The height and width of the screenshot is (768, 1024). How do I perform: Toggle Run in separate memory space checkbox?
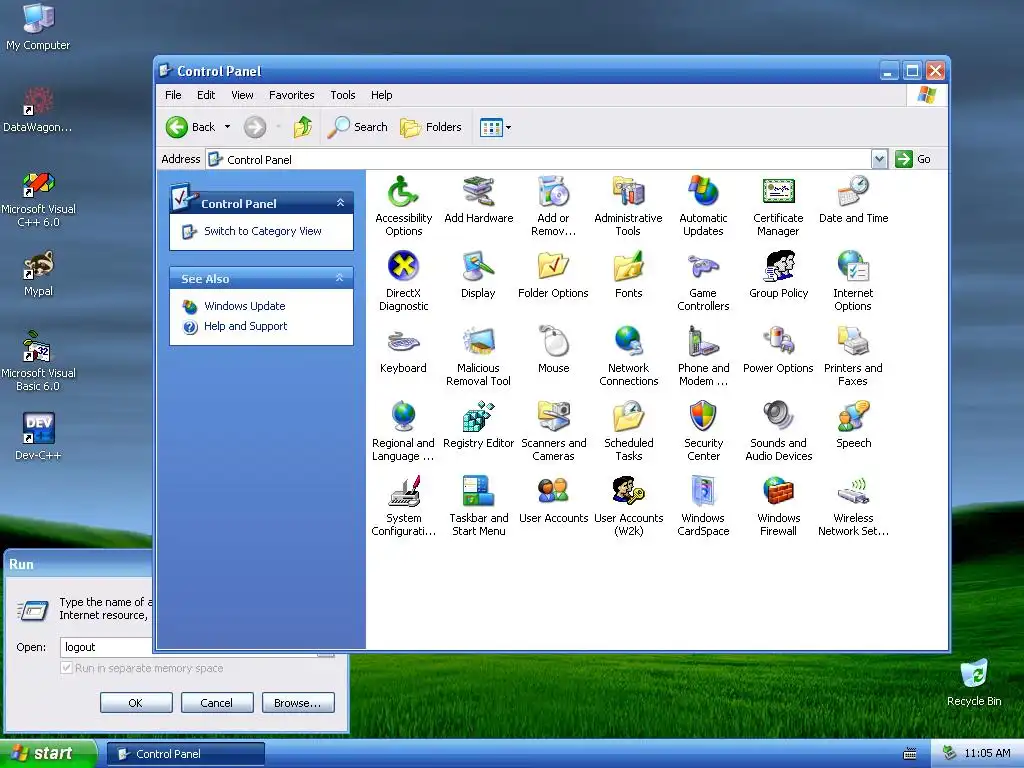pos(66,668)
